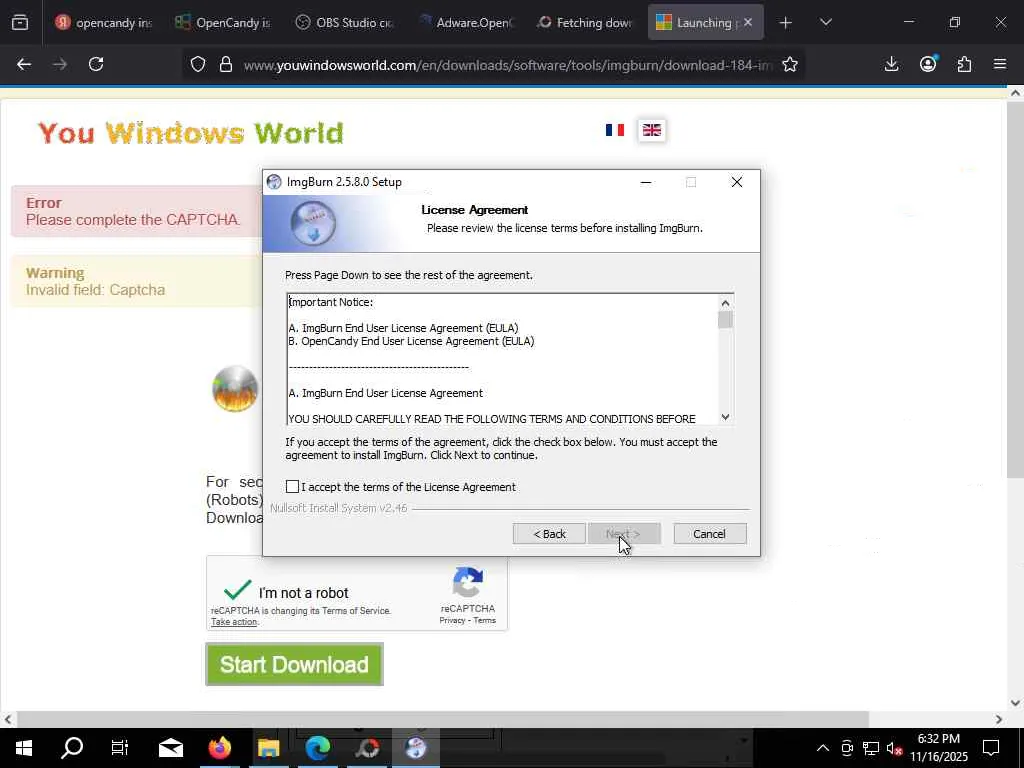
Task: Open File Explorer from taskbar
Action: click(268, 748)
